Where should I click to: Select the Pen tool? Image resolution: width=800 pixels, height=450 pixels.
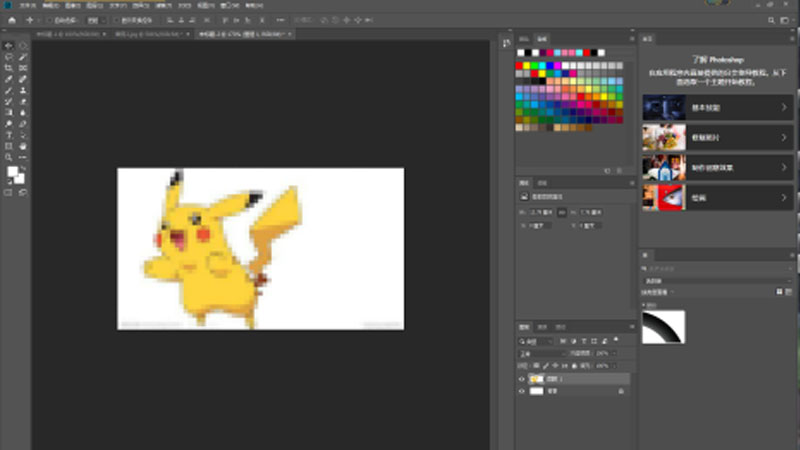tap(23, 124)
